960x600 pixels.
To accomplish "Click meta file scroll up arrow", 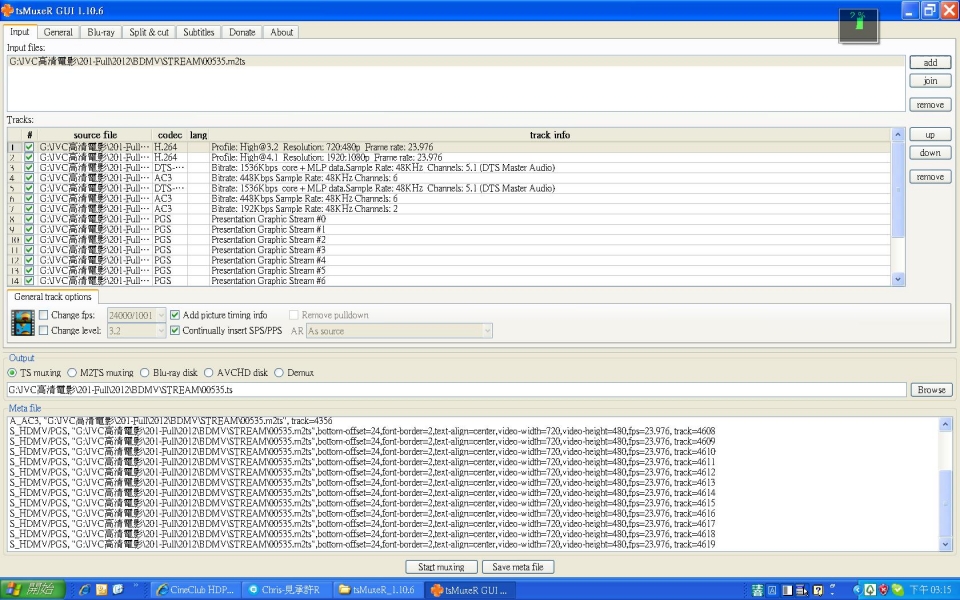I will (x=945, y=424).
